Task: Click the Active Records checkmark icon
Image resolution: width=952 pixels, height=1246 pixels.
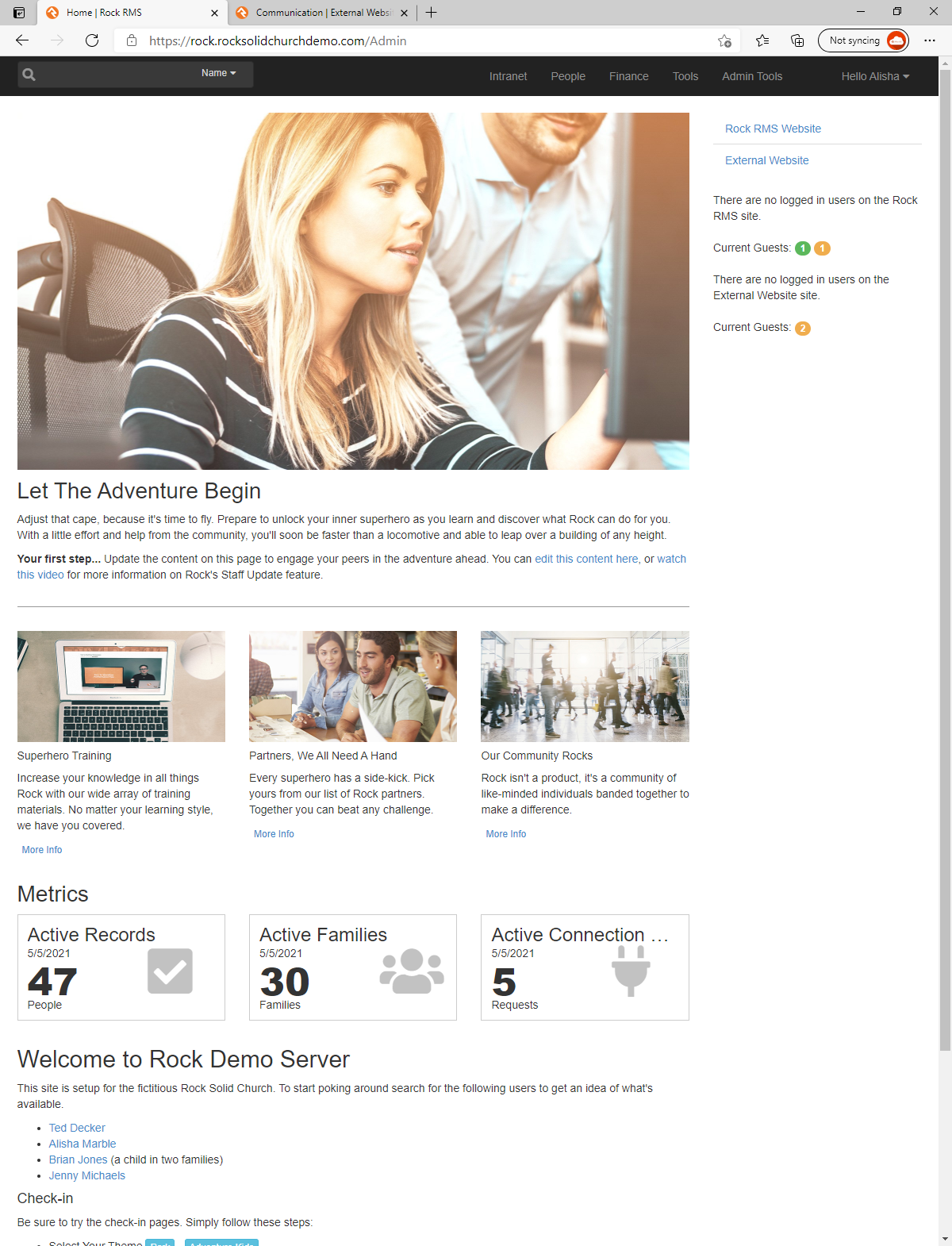Action: pyautogui.click(x=170, y=971)
